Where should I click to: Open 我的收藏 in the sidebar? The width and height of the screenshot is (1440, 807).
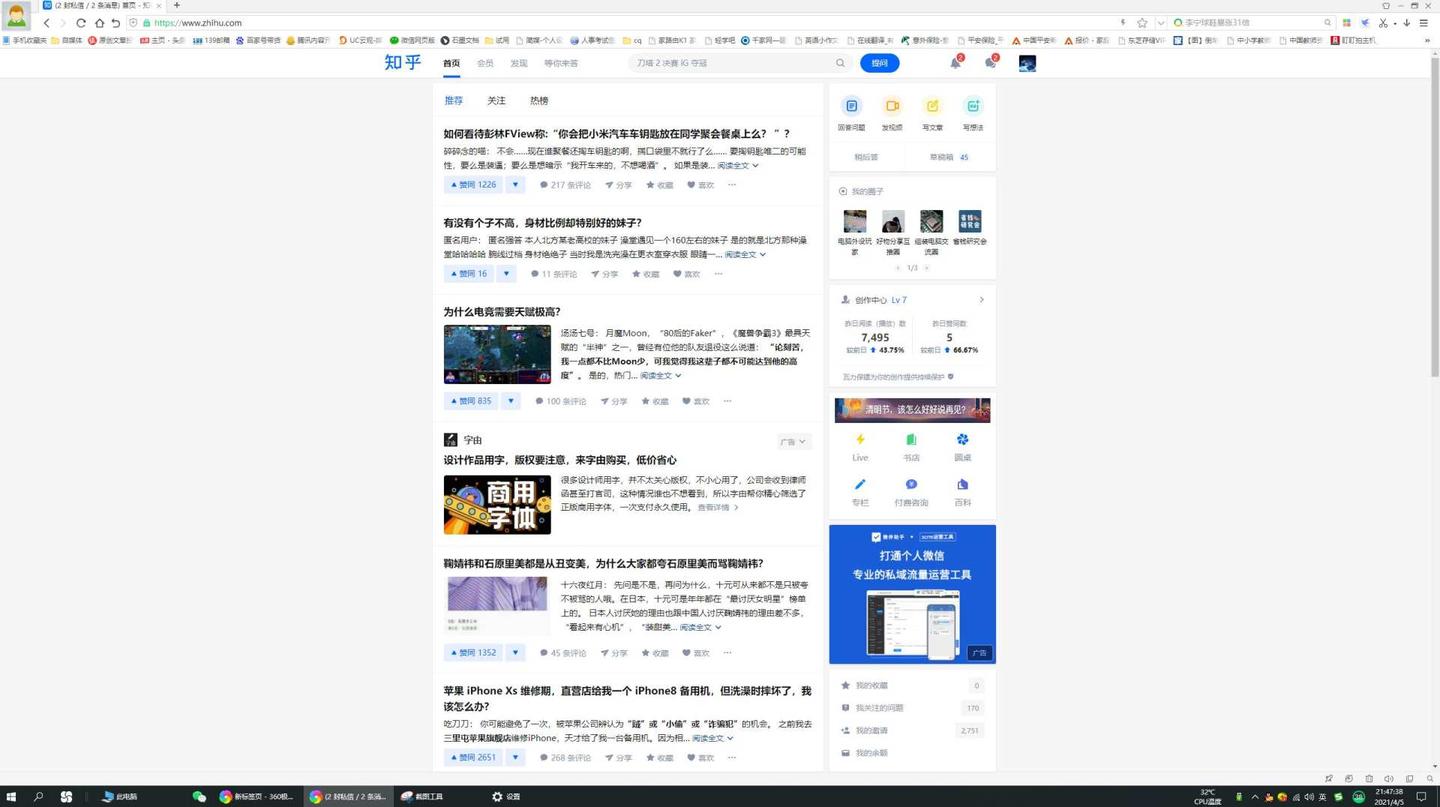tap(912, 686)
